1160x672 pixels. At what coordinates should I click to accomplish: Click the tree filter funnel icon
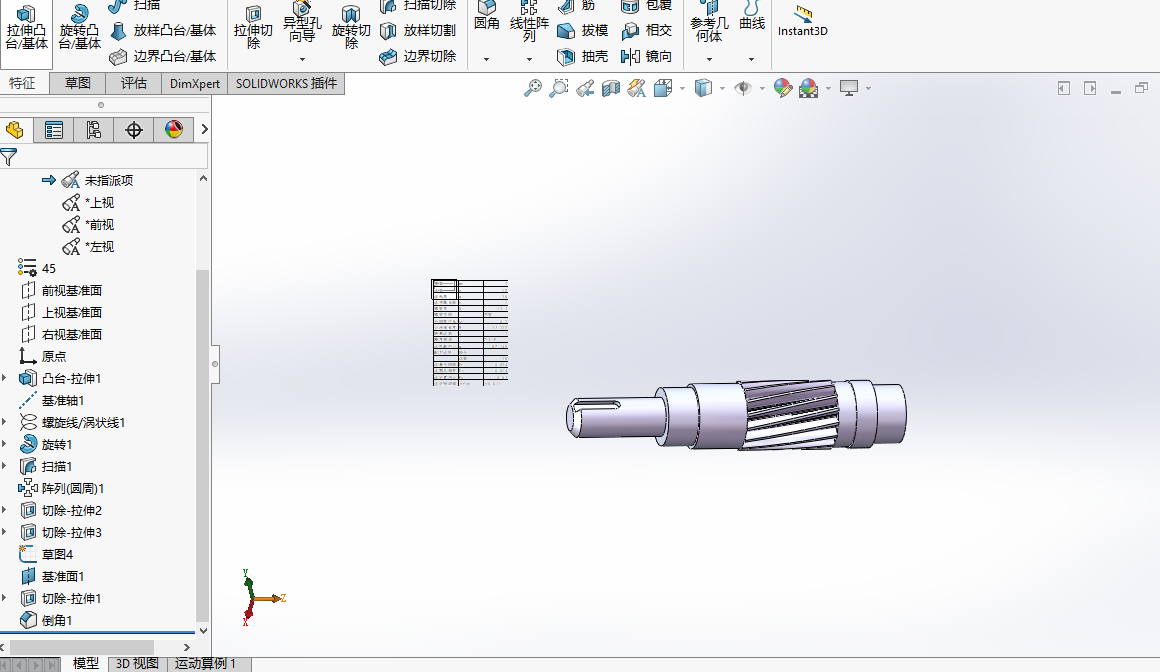(x=9, y=157)
